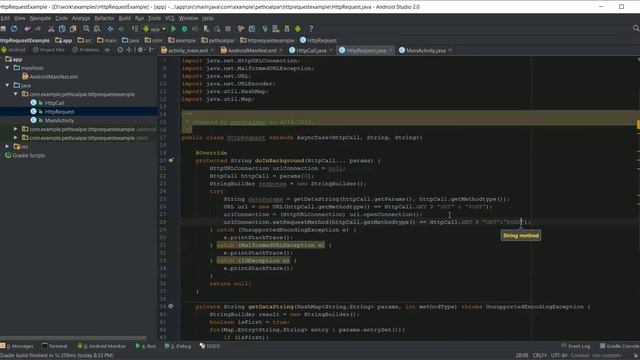Click the Project panel horizontal scrollbar
Image resolution: width=640 pixels, height=360 pixels.
(x=73, y=338)
